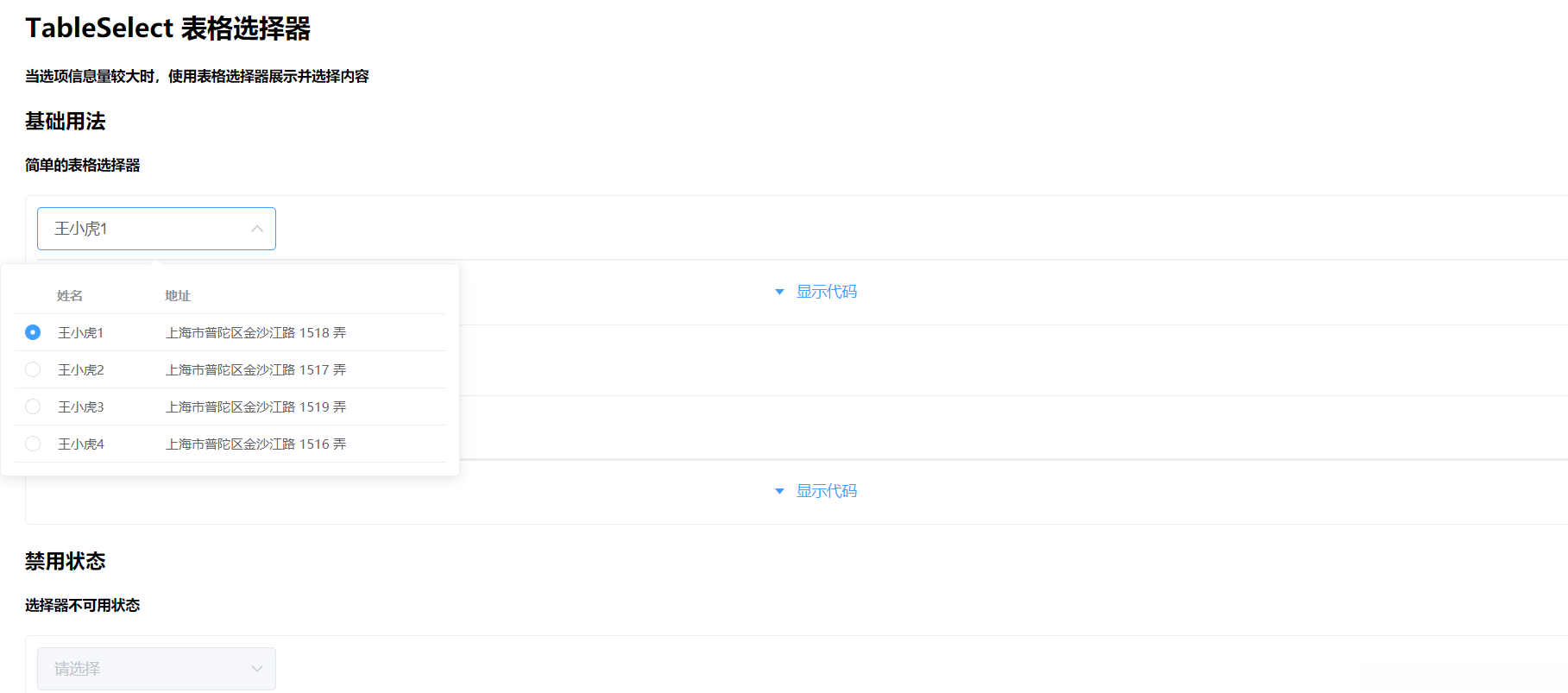Image resolution: width=1568 pixels, height=693 pixels.
Task: Choose the row named 王小虎4
Action: tap(81, 444)
